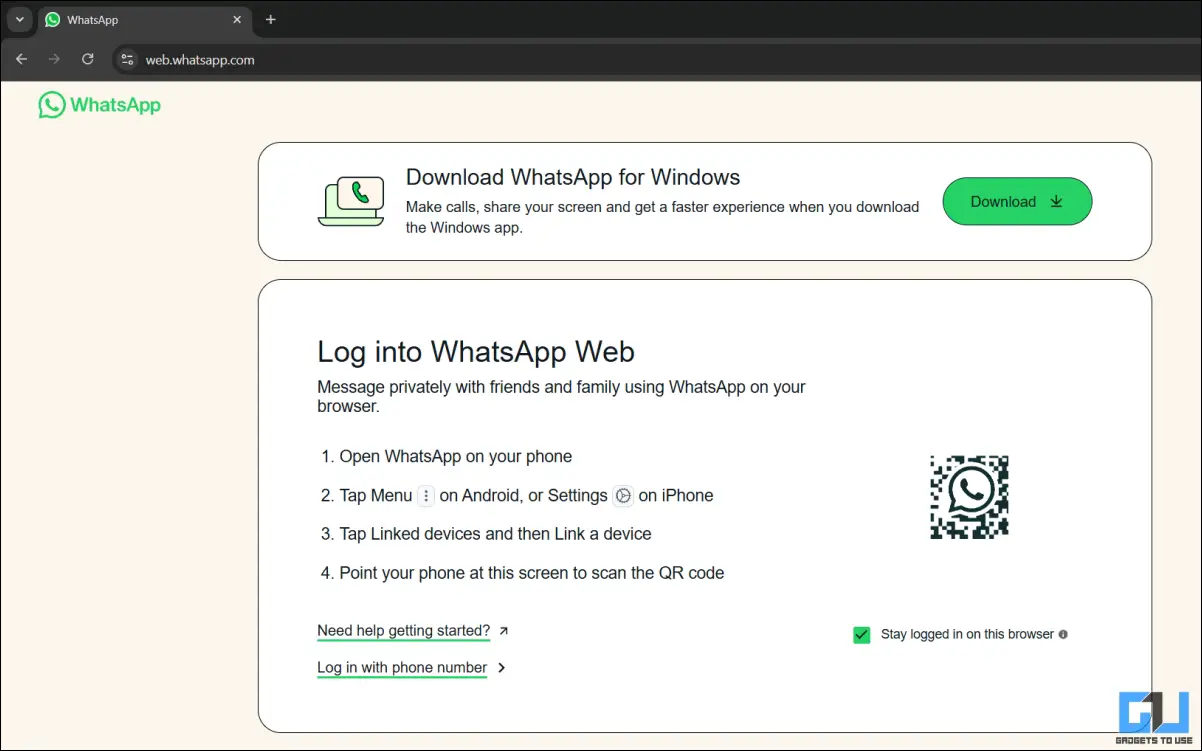Screen dimensions: 1202x751
Task: Uncheck Stay logged in on this browser
Action: [861, 635]
